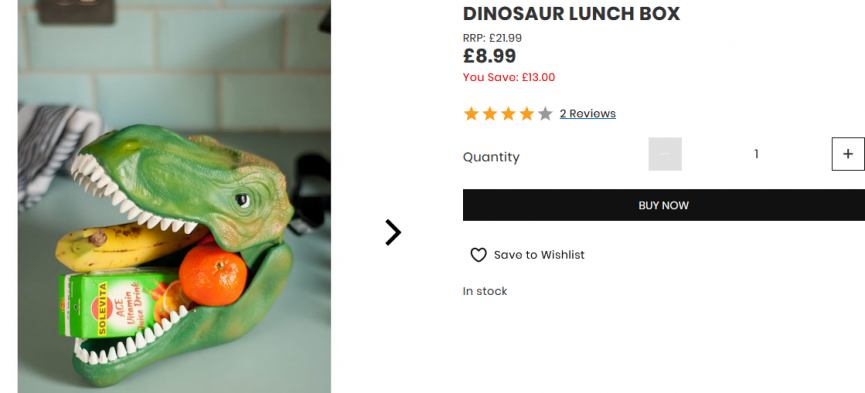Click the Quantity label
The height and width of the screenshot is (393, 865).
click(491, 157)
